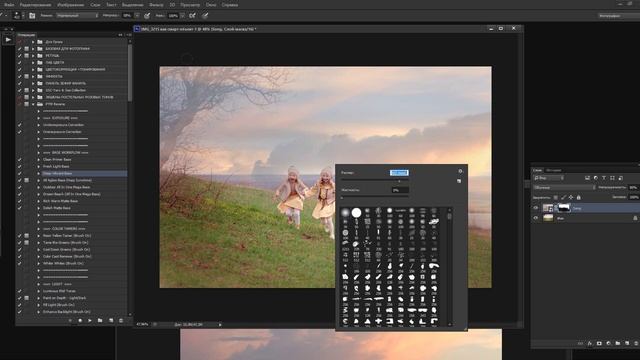
Task: Filter layers by smart objects icon
Action: (620, 178)
